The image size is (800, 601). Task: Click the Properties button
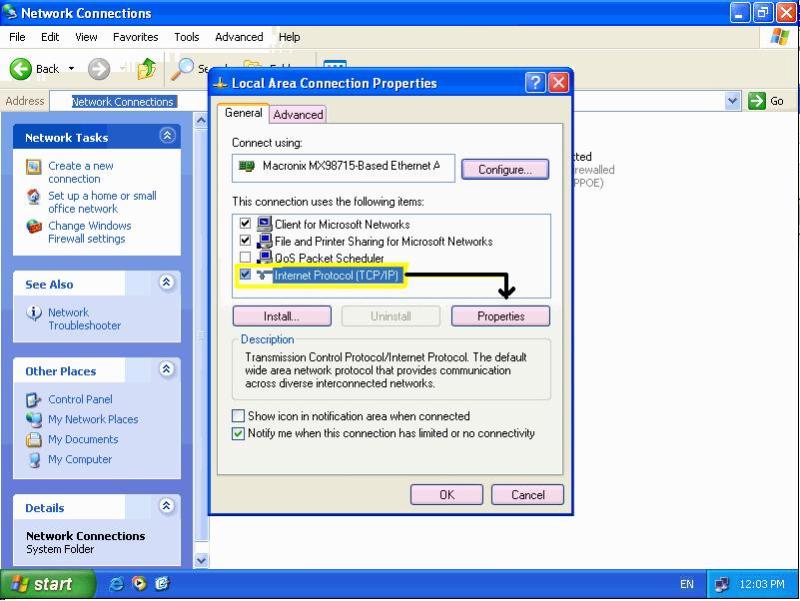pyautogui.click(x=501, y=316)
